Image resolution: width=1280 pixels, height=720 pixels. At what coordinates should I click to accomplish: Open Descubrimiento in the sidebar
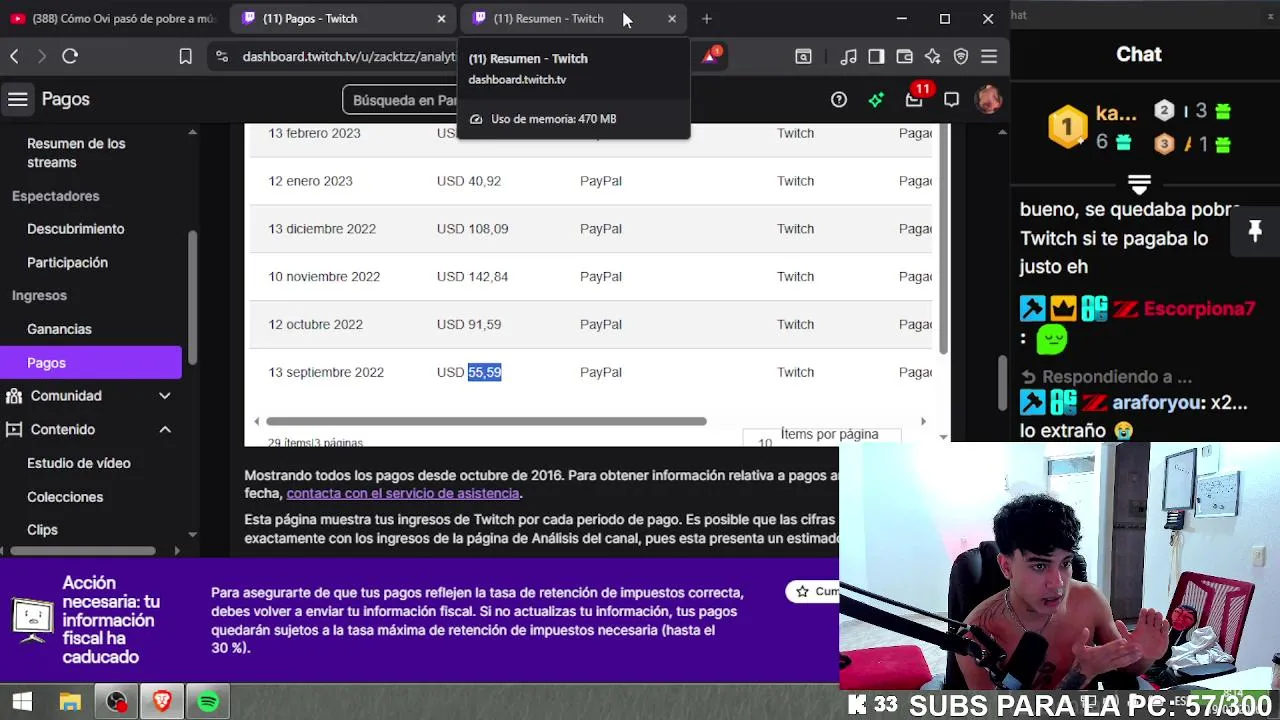76,229
